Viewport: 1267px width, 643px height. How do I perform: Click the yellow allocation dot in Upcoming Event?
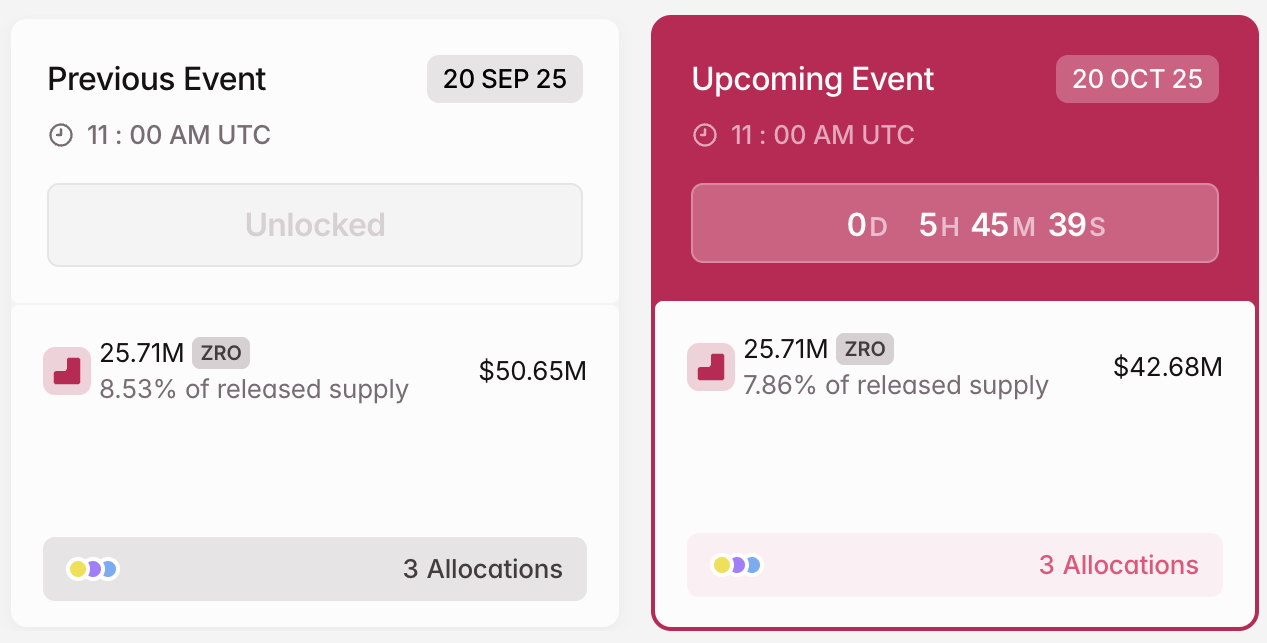722,565
